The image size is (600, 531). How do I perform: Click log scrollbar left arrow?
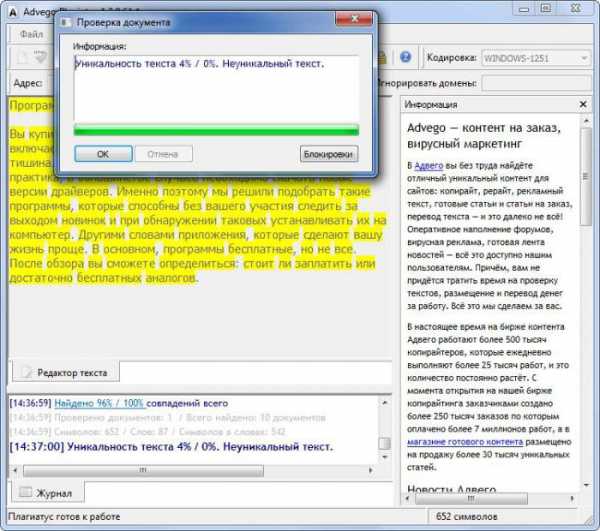coord(15,470)
